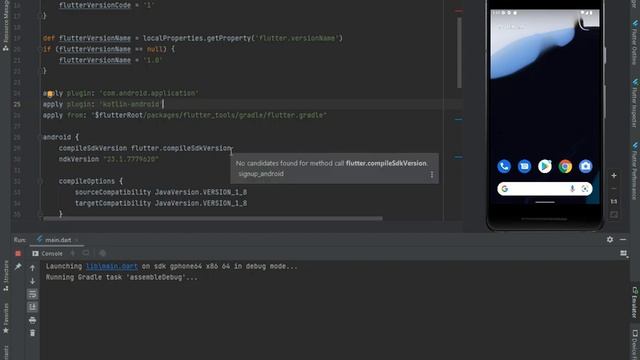Tap the microphone in Google search bar
This screenshot has width=640, height=360.
click(x=572, y=189)
